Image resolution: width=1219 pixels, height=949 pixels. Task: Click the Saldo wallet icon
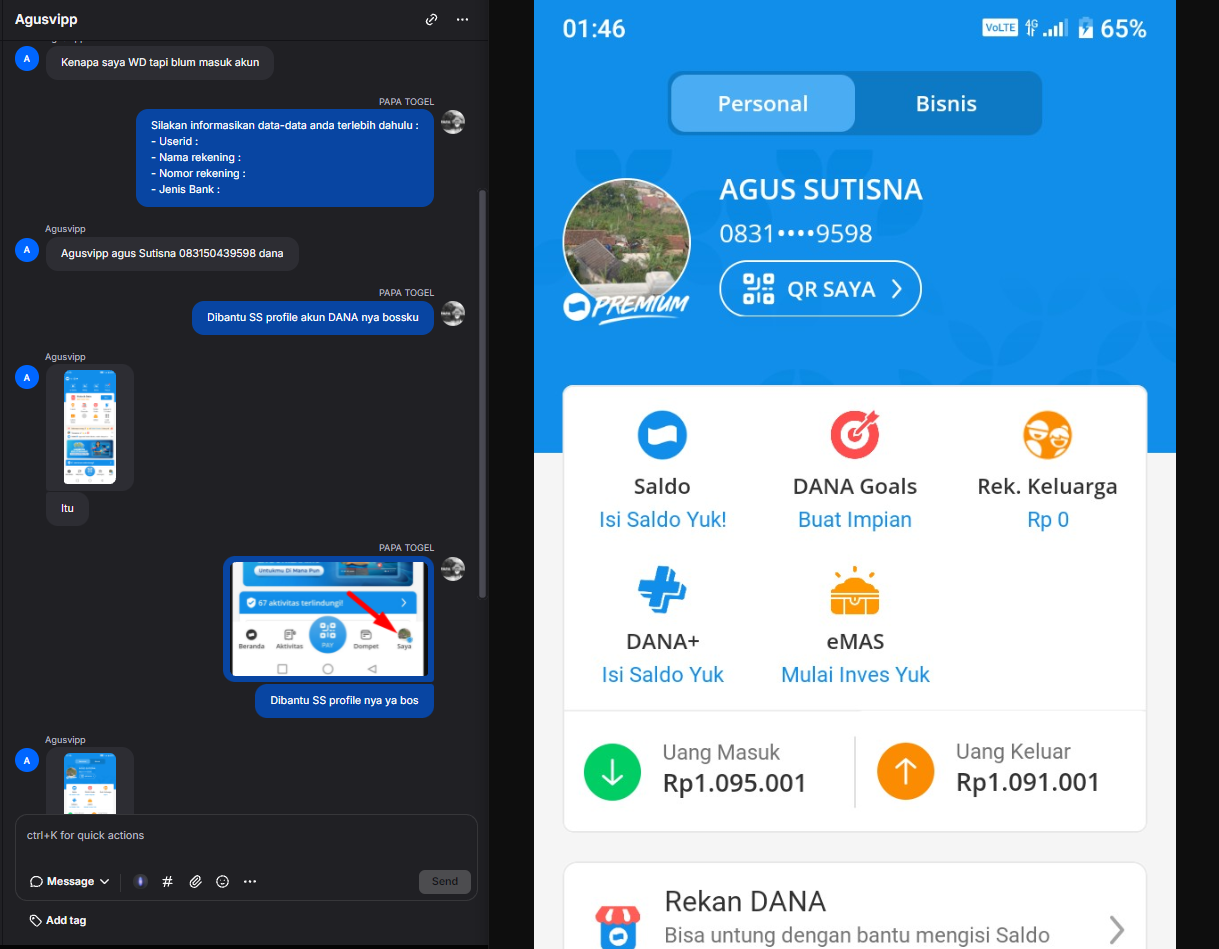click(662, 435)
